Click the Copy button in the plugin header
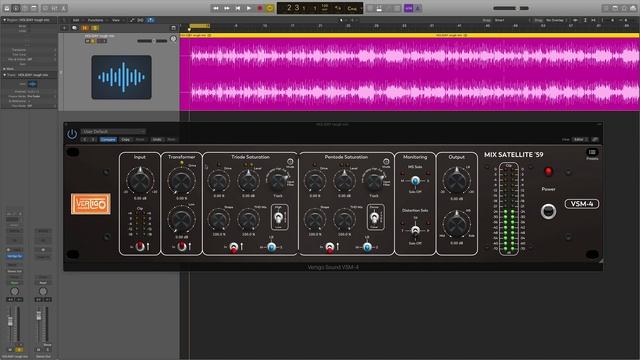 pos(126,140)
